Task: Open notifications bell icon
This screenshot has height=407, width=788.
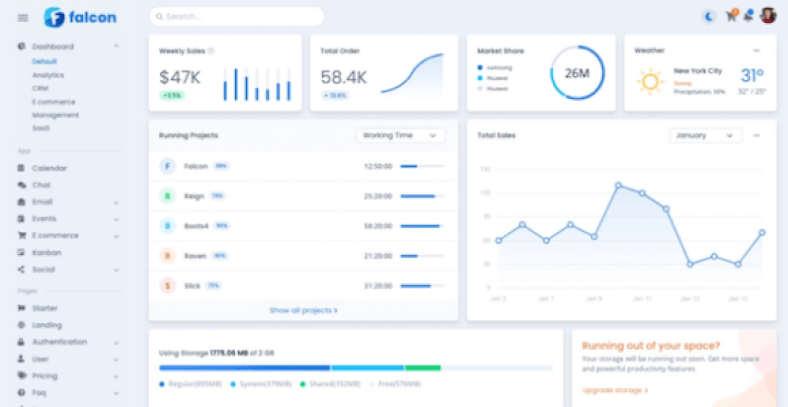Action: coord(748,16)
